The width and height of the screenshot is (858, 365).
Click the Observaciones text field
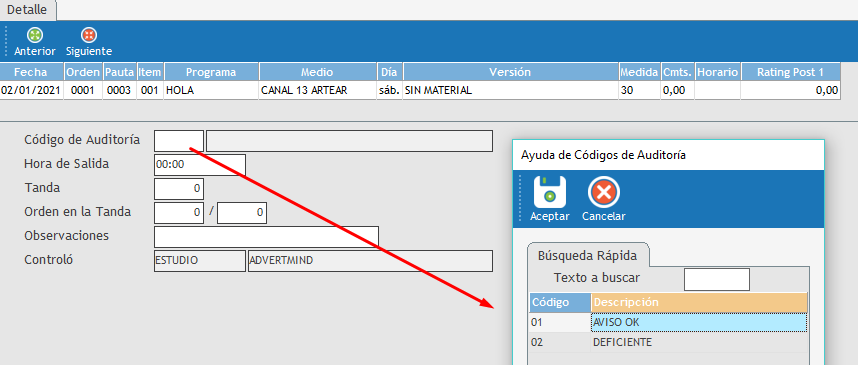click(266, 236)
